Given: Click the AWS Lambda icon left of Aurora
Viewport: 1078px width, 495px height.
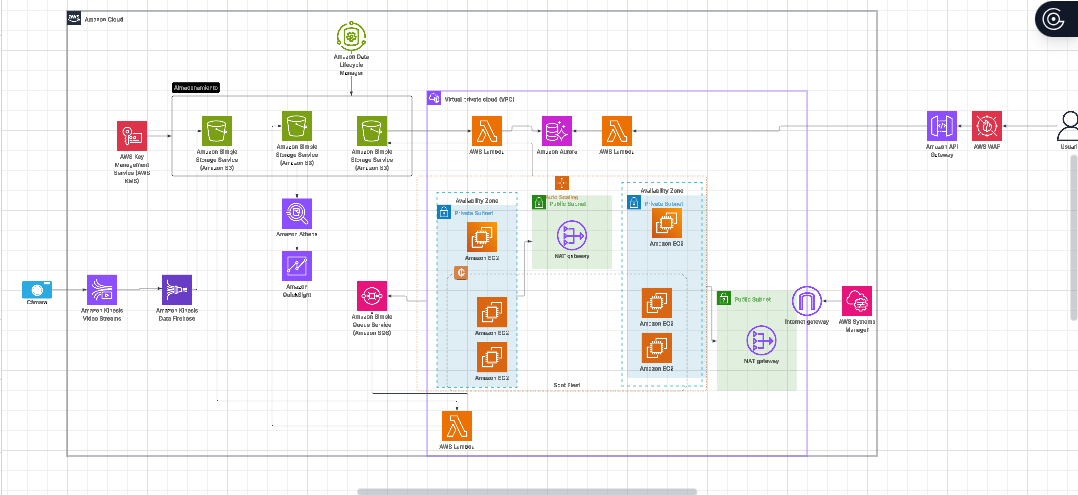Looking at the screenshot, I should click(x=487, y=131).
